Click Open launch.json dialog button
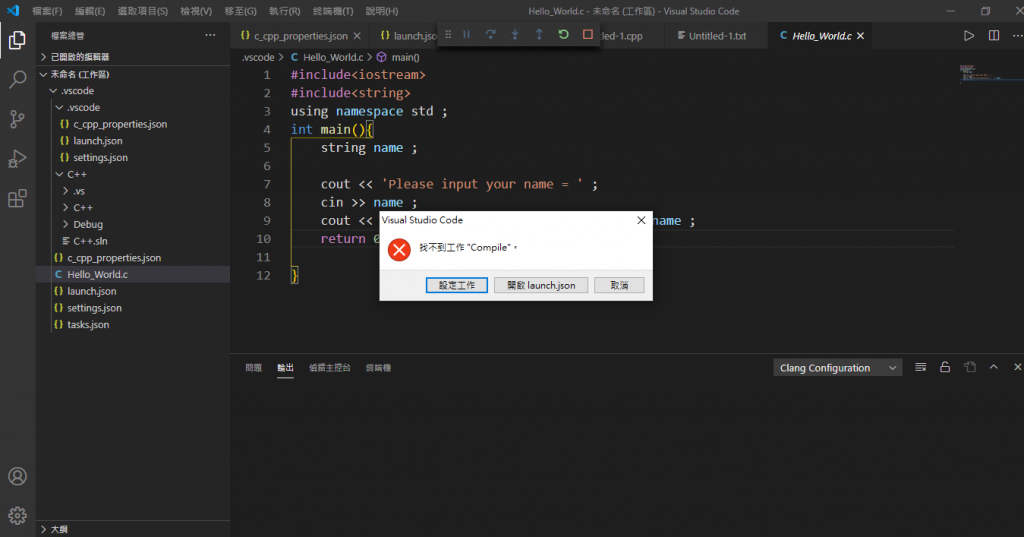This screenshot has width=1024, height=537. pyautogui.click(x=541, y=285)
